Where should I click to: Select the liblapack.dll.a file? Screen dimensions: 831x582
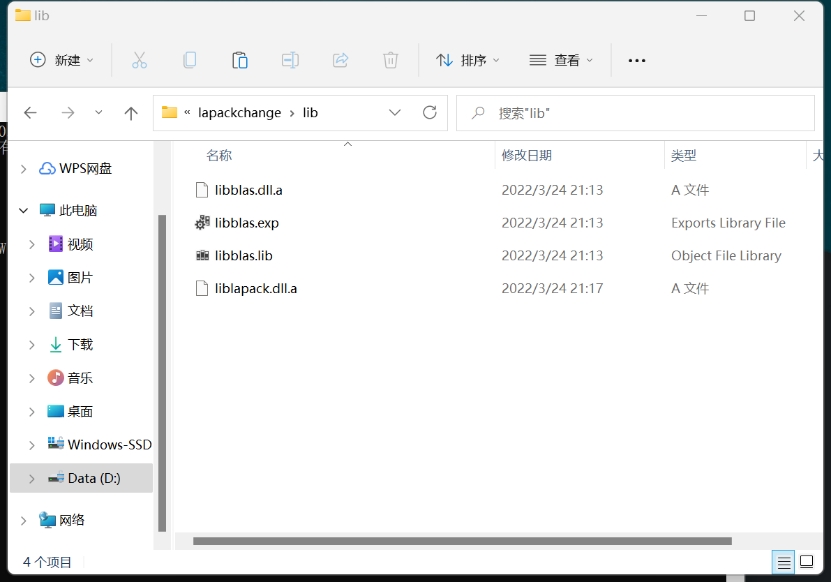coord(256,288)
